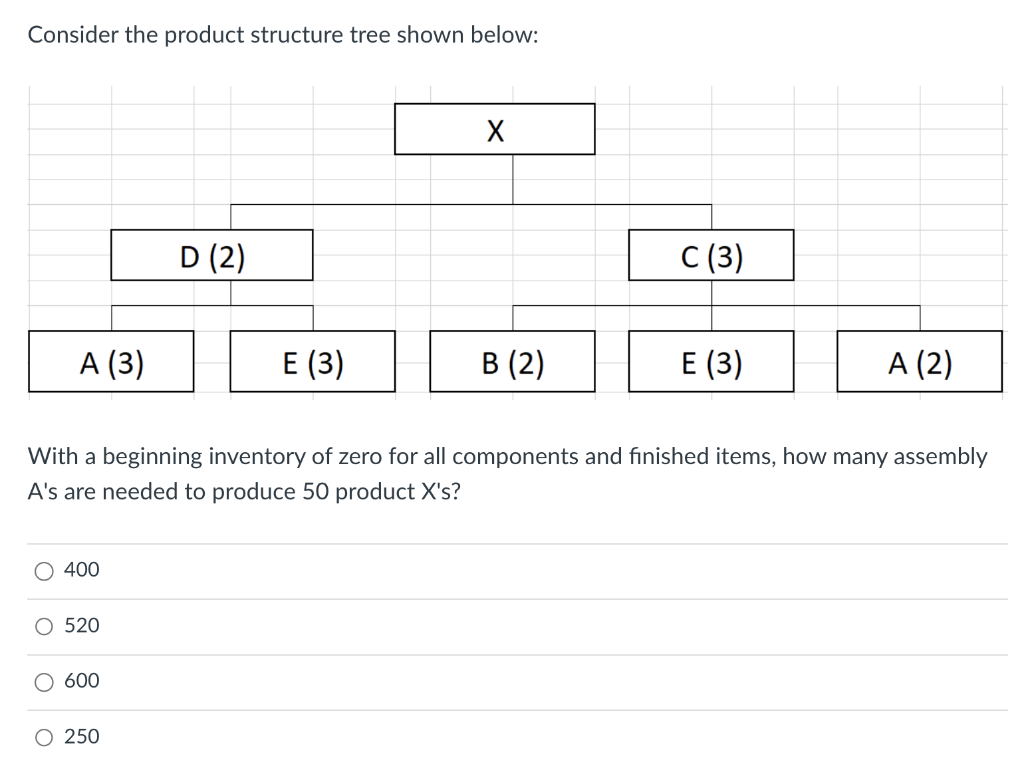This screenshot has width=1024, height=782.
Task: Pick the 250 answer choice
Action: (42, 737)
